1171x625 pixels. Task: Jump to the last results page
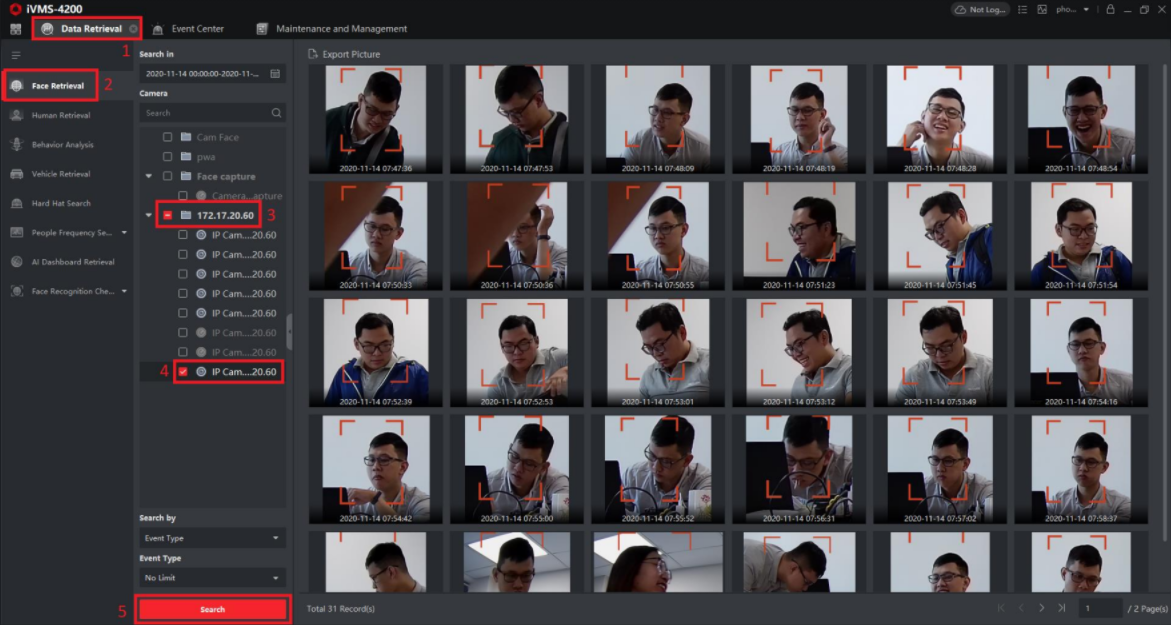pos(1061,608)
